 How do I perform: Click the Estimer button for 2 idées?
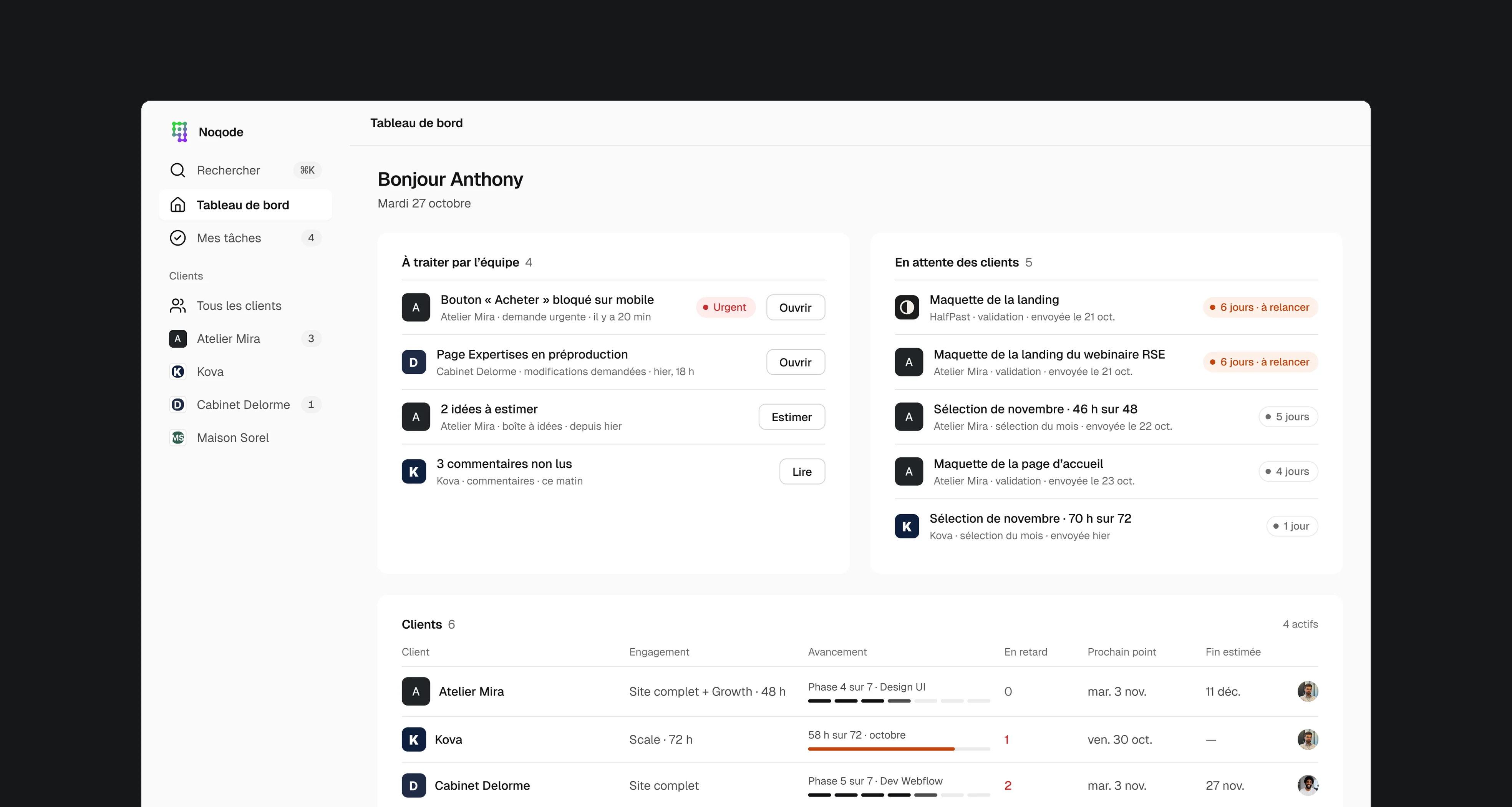click(791, 417)
